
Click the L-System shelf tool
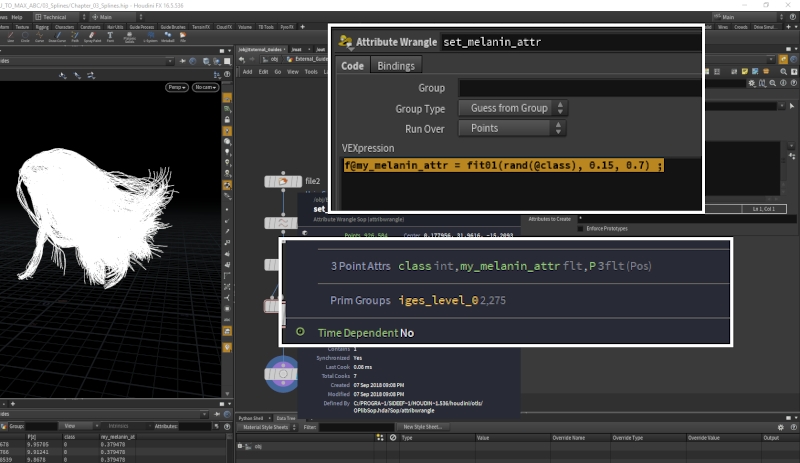[151, 37]
